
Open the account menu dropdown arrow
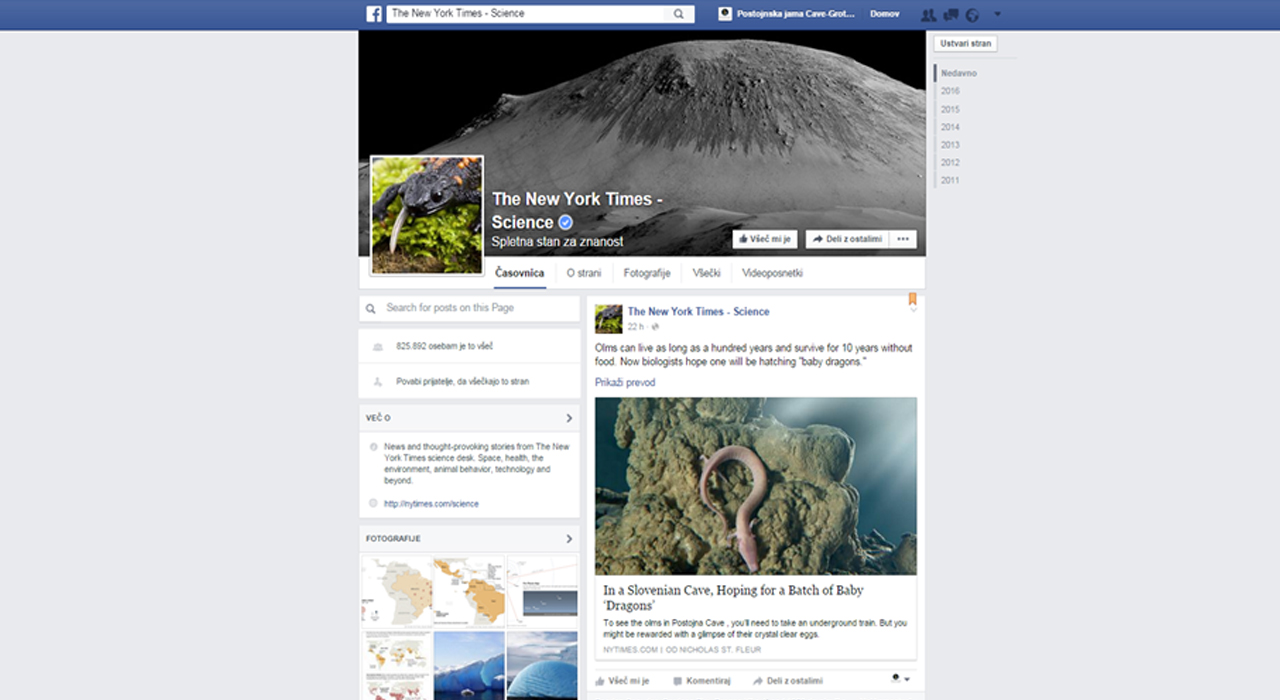pos(997,14)
